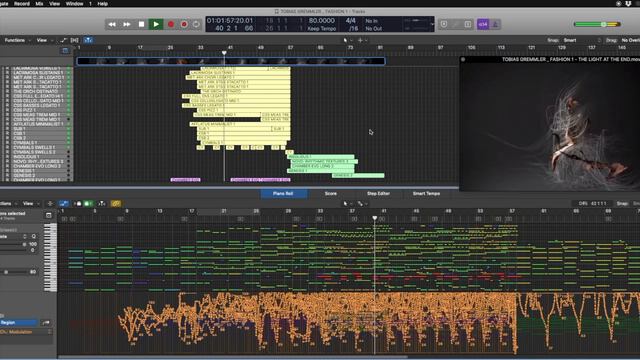Open the tracks area View menu

[43, 40]
